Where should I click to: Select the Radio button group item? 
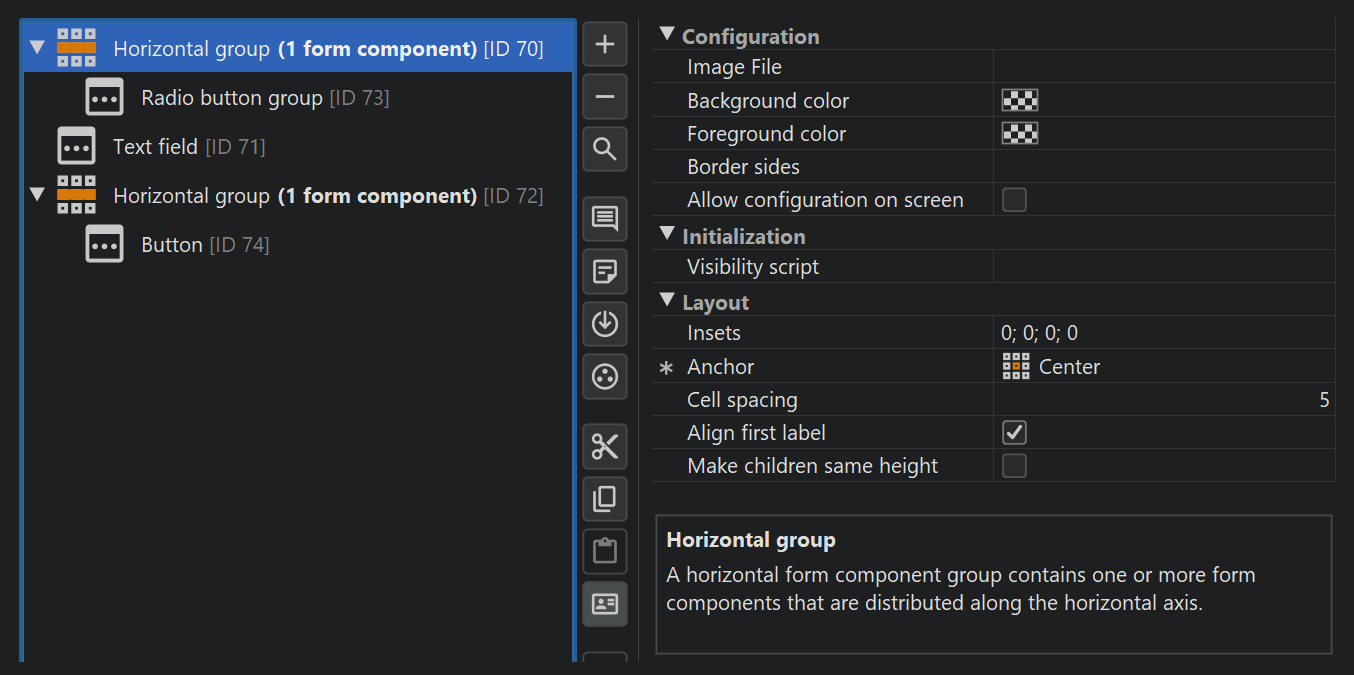coord(231,98)
